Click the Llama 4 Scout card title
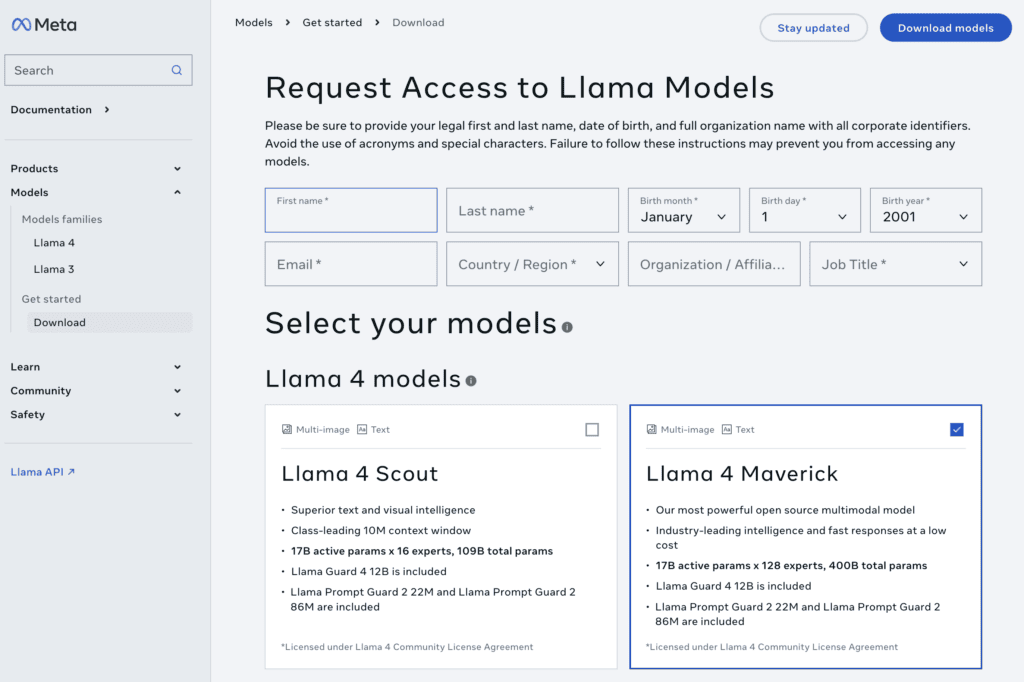Viewport: 1024px width, 682px height. pyautogui.click(x=360, y=474)
